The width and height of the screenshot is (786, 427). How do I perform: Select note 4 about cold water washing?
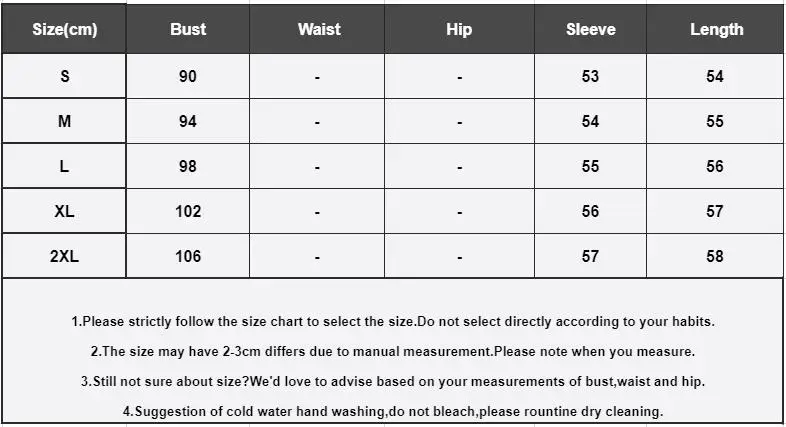tap(393, 411)
